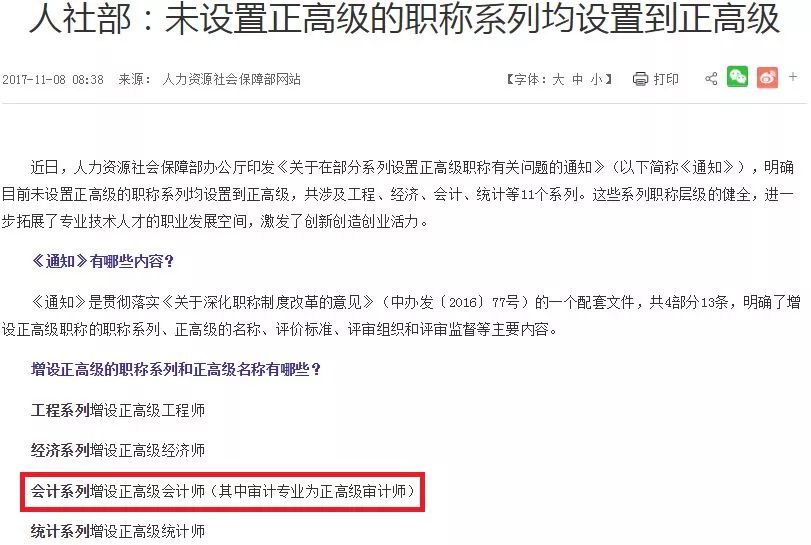Image resolution: width=811 pixels, height=545 pixels.
Task: Share the article via red Weibo icon
Action: point(767,78)
